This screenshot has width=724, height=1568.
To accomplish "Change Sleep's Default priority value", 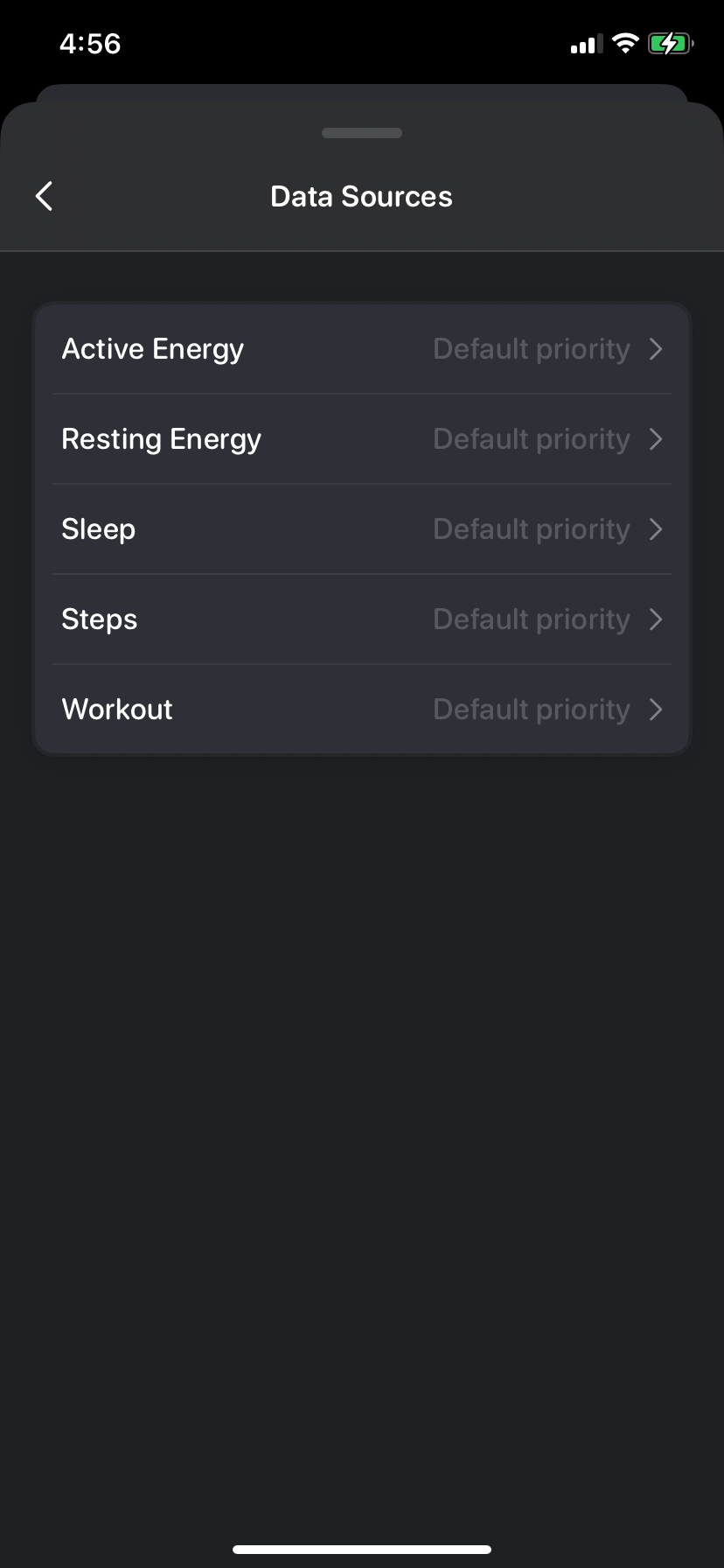I will [532, 529].
